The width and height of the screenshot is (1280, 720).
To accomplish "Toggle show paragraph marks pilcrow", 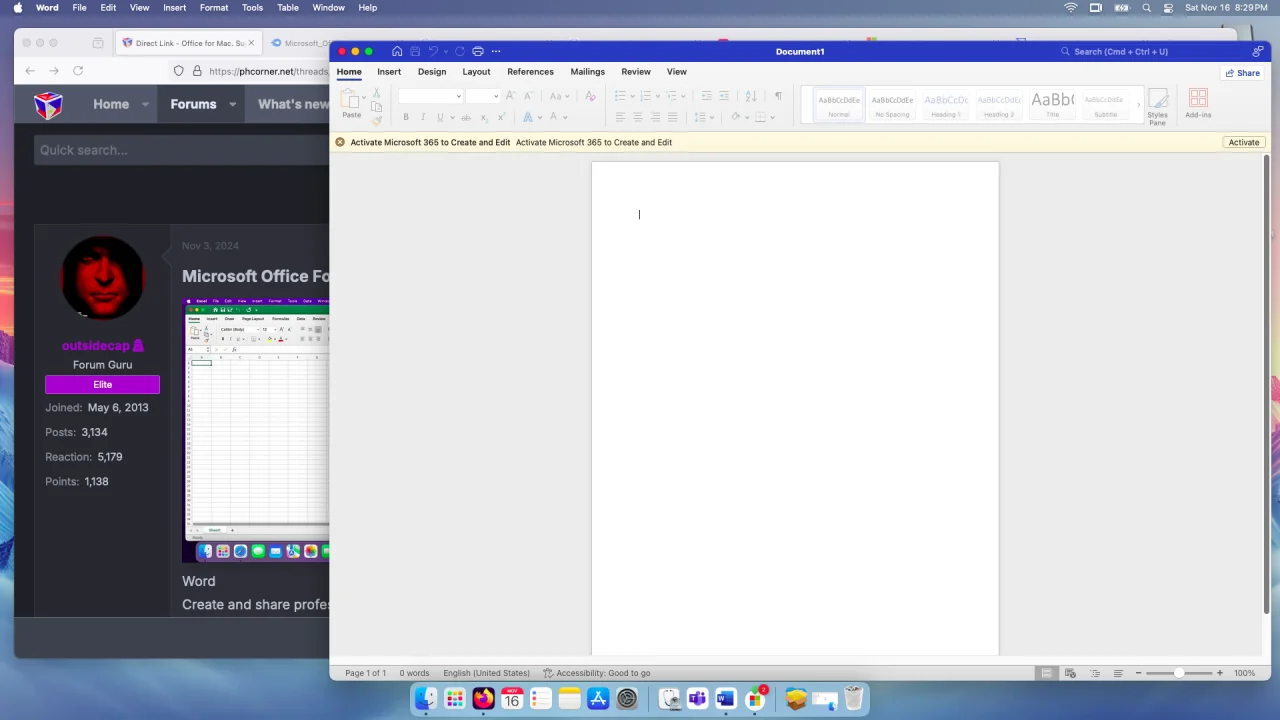I will (778, 96).
